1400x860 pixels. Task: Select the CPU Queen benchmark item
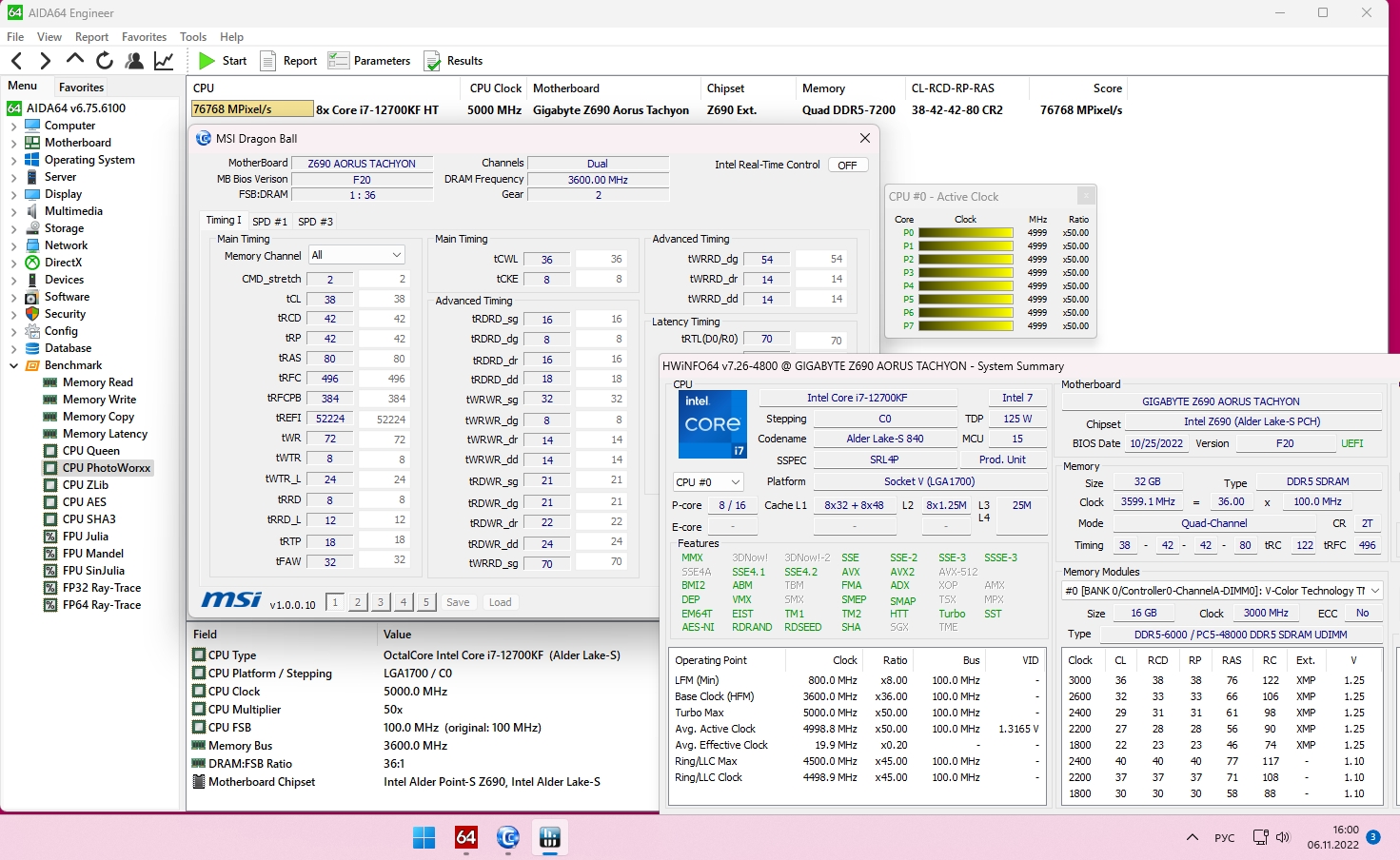tap(90, 451)
